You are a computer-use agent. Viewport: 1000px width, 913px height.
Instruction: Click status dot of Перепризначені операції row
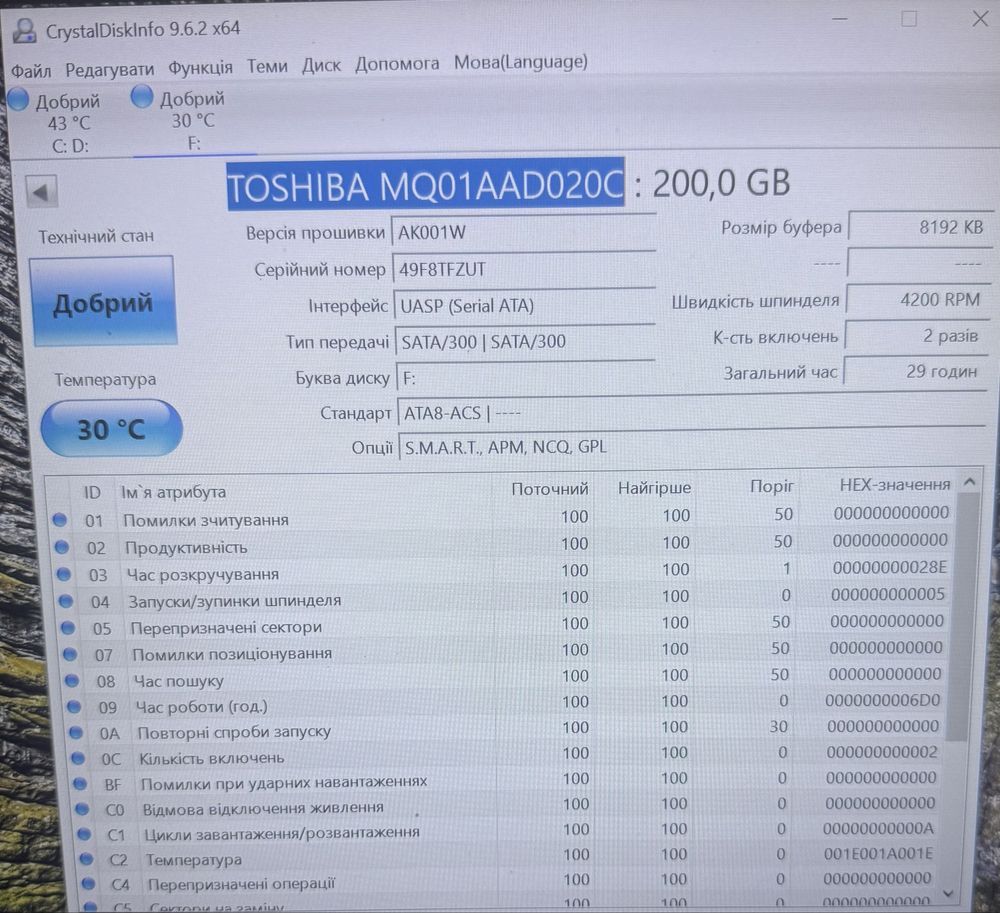pyautogui.click(x=89, y=884)
